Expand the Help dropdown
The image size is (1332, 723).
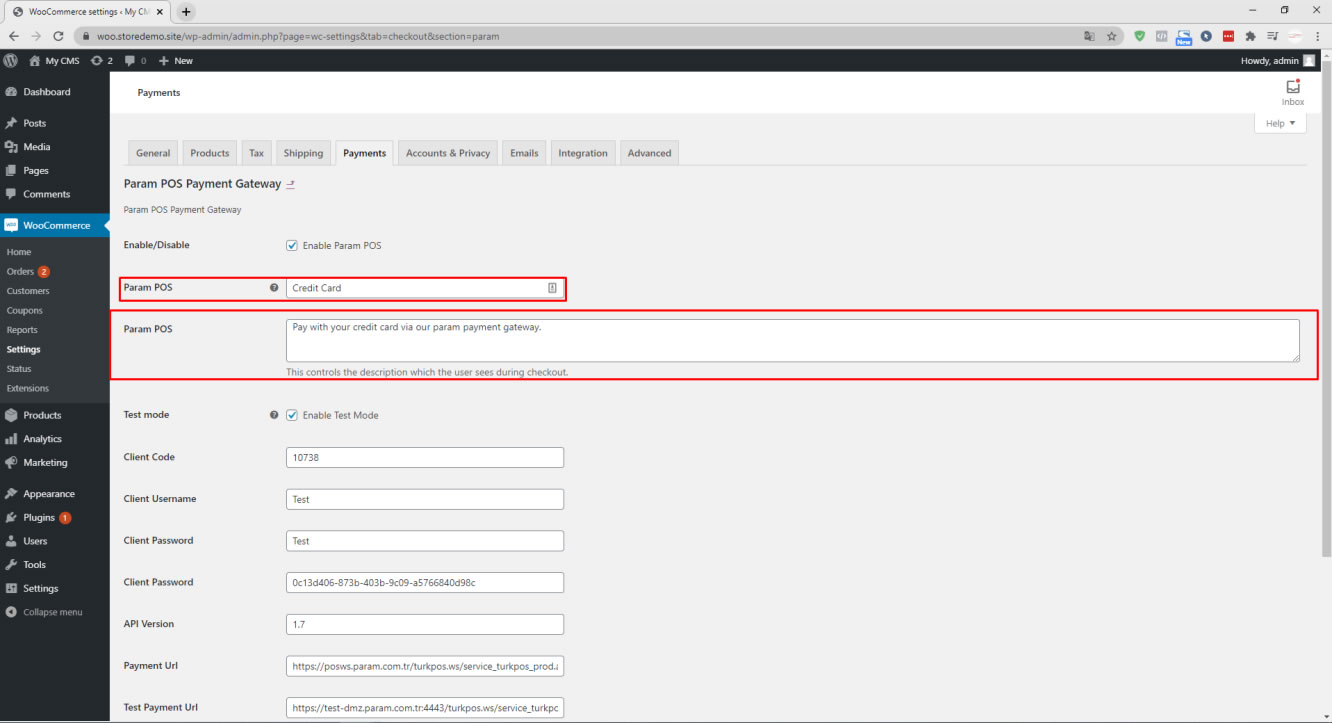(x=1280, y=123)
